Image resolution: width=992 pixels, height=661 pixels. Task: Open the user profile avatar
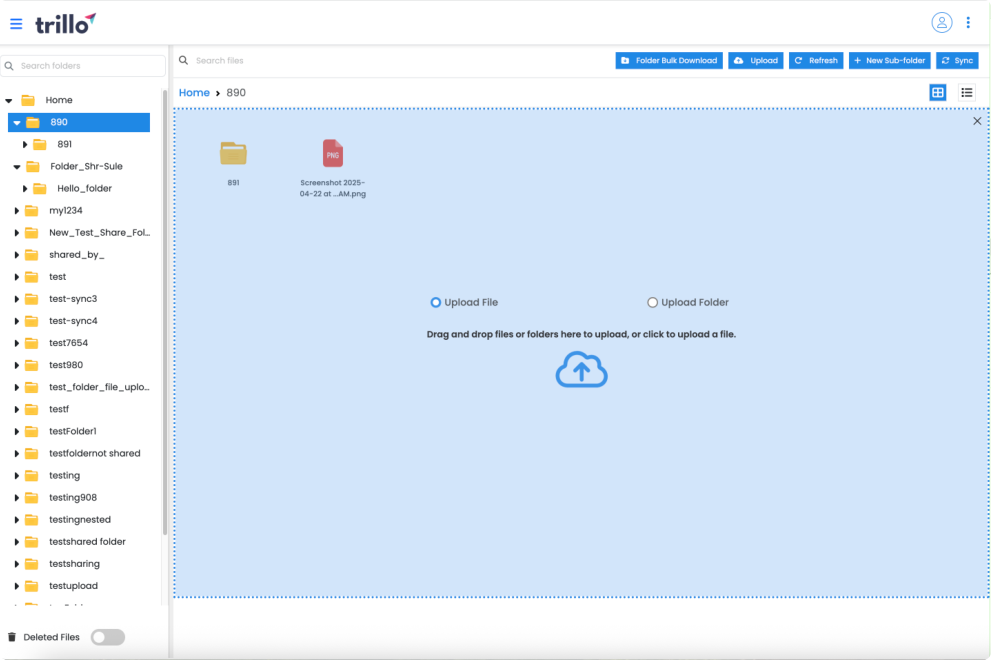pyautogui.click(x=941, y=23)
